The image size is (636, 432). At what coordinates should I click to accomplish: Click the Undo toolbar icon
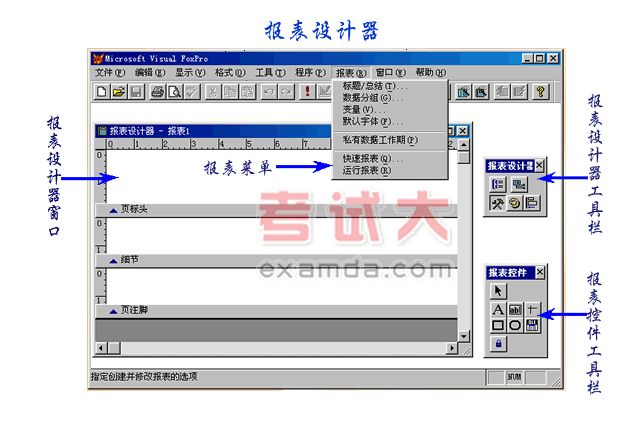pyautogui.click(x=269, y=92)
